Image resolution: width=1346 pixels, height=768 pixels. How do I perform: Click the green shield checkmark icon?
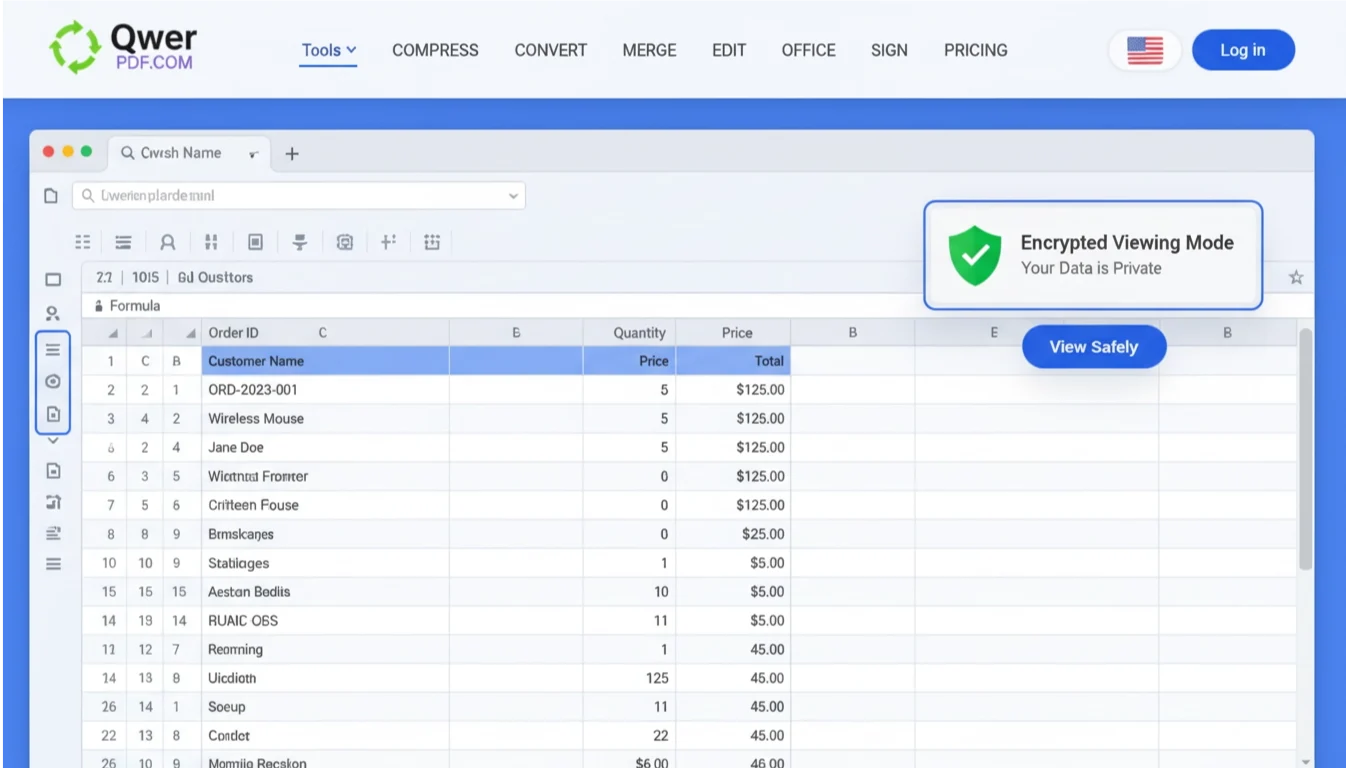point(974,255)
